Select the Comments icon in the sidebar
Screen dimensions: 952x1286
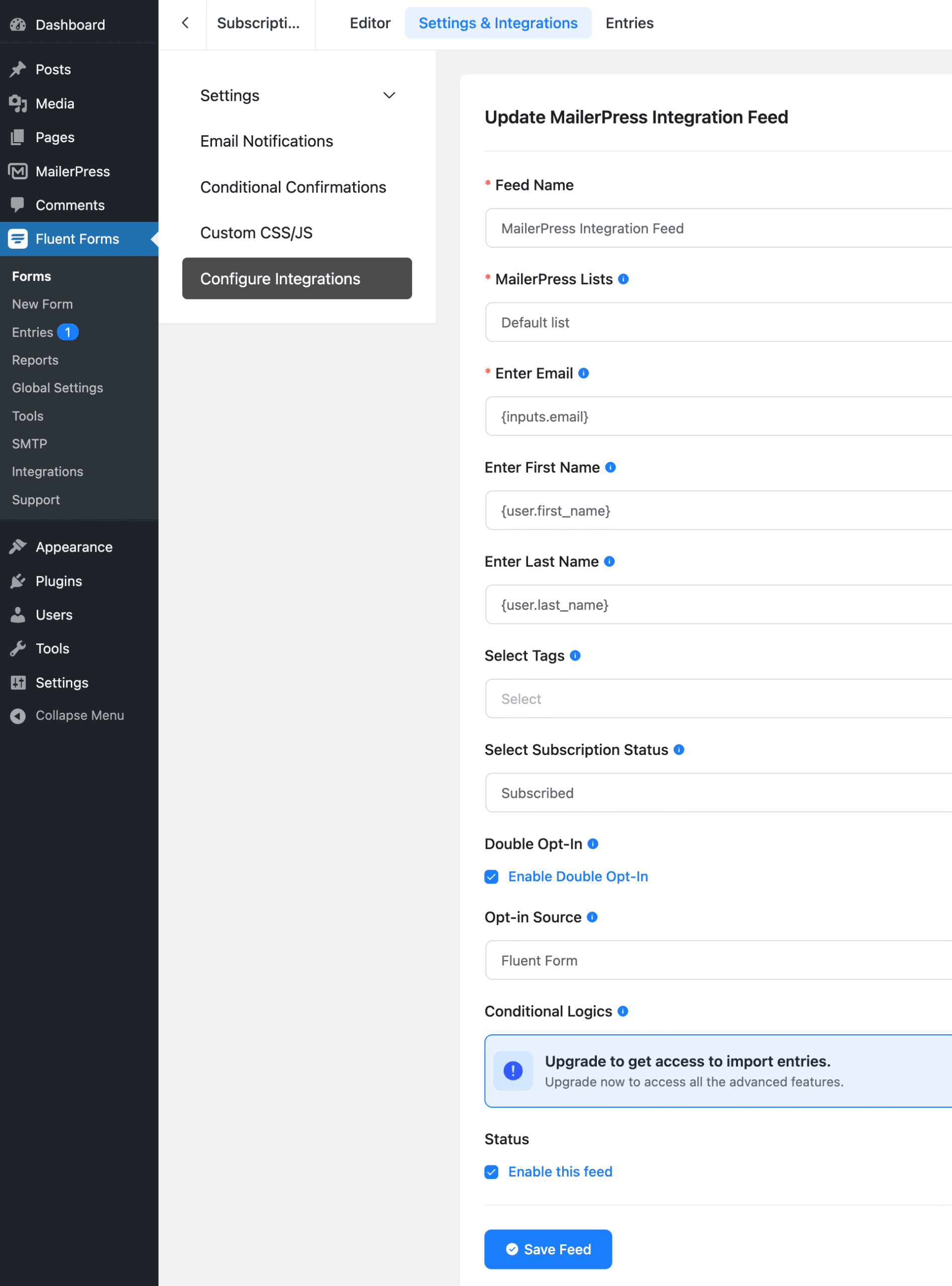pyautogui.click(x=18, y=204)
